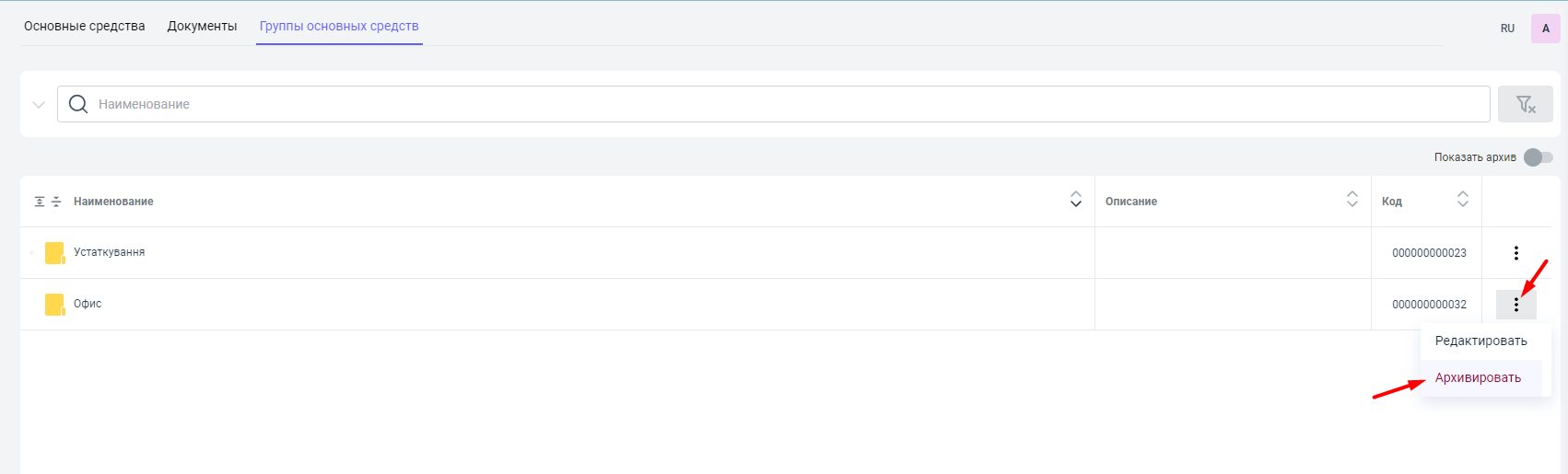Click the 'Наименование' search input field

(x=774, y=105)
